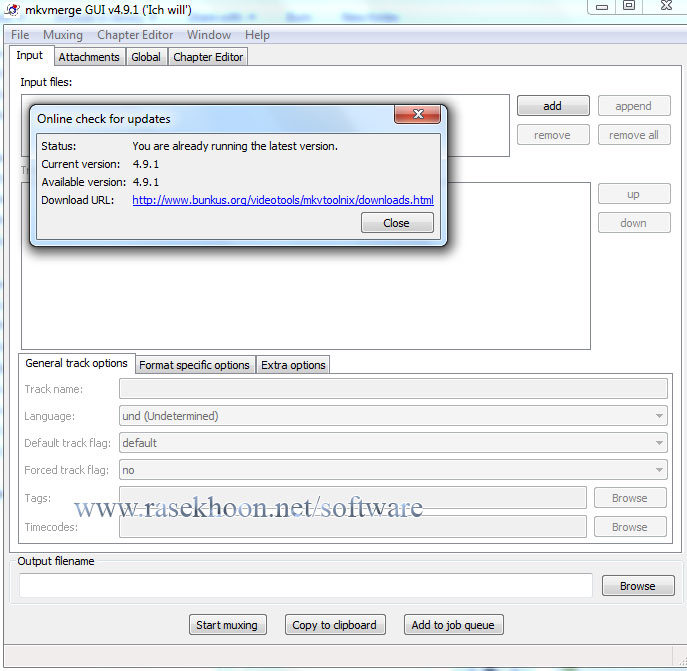Image resolution: width=687 pixels, height=671 pixels.
Task: Select the Format specific options tab
Action: click(194, 365)
